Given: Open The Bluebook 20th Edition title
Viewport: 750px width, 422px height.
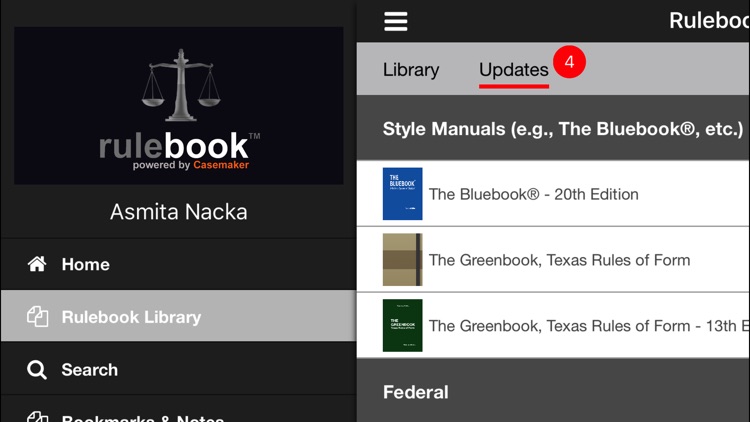Looking at the screenshot, I should [533, 194].
